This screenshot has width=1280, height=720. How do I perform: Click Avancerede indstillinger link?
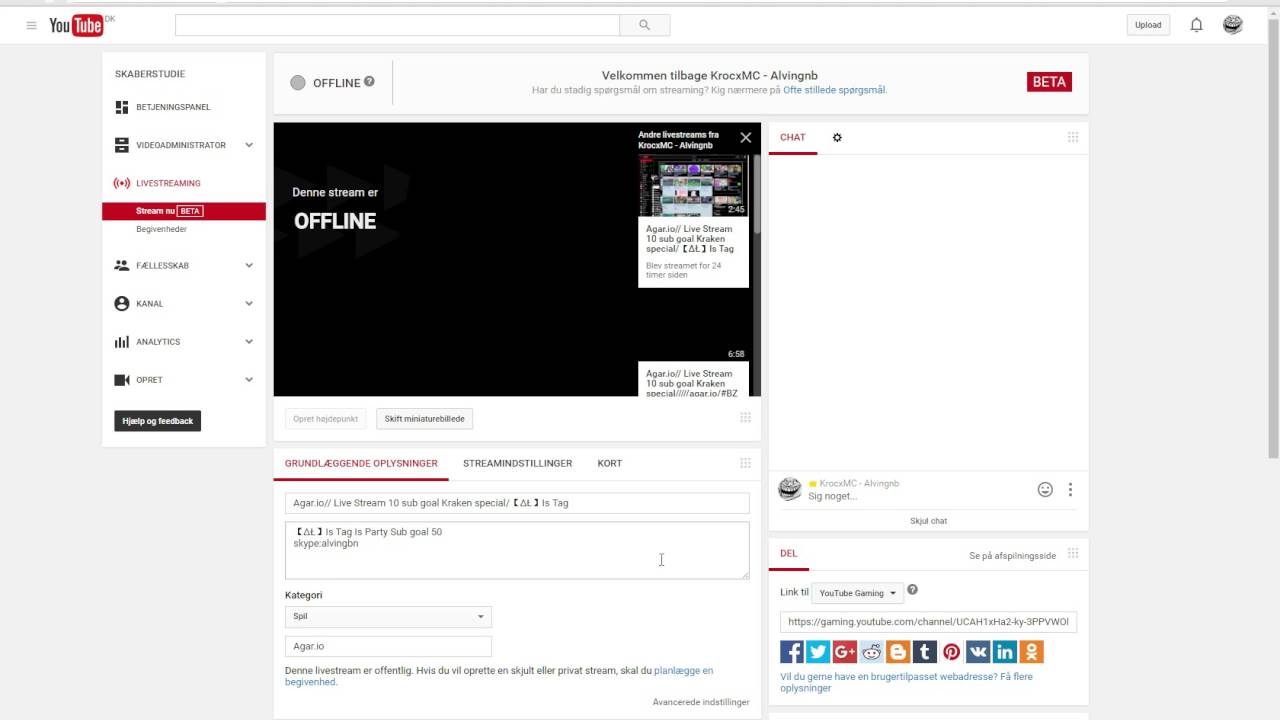coord(701,702)
